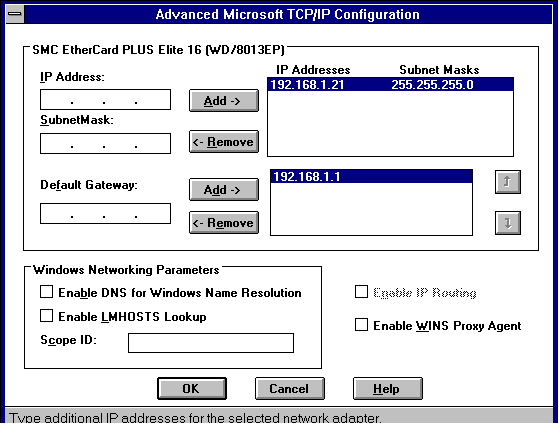Click Remove button for gateway list
This screenshot has height=424, width=559.
pyautogui.click(x=224, y=223)
